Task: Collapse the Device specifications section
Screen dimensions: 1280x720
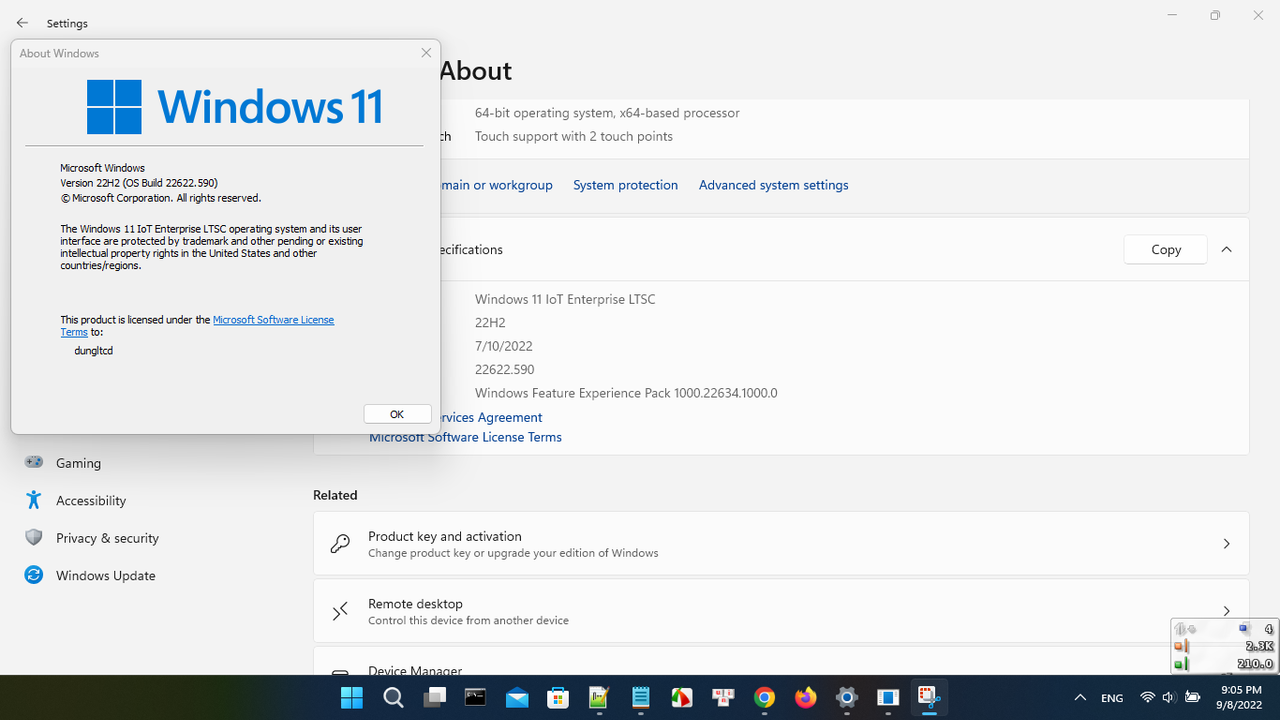Action: 1226,249
